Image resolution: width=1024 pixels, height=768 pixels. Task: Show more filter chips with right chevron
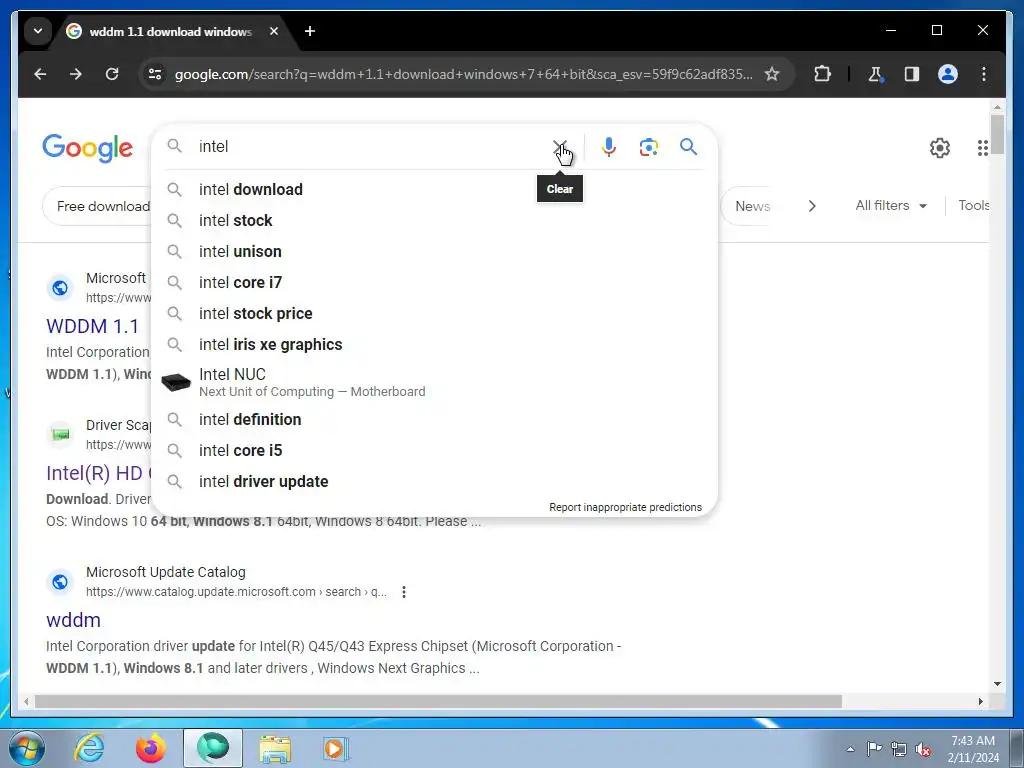tap(812, 206)
